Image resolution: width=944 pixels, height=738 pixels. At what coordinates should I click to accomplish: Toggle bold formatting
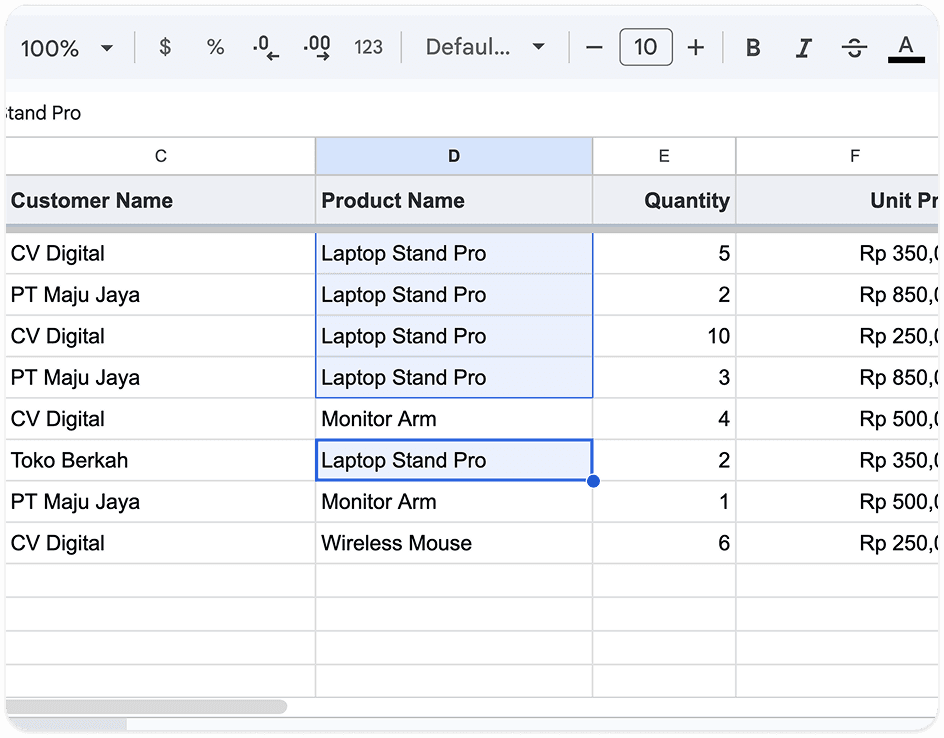753,47
